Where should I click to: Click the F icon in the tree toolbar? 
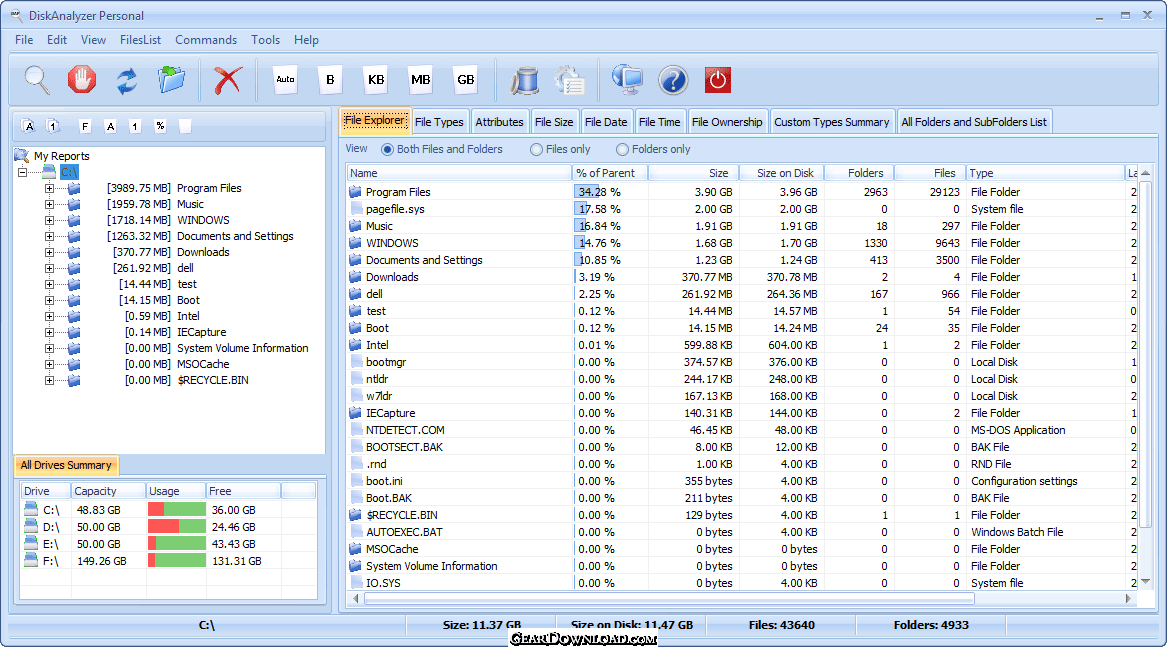coord(85,127)
